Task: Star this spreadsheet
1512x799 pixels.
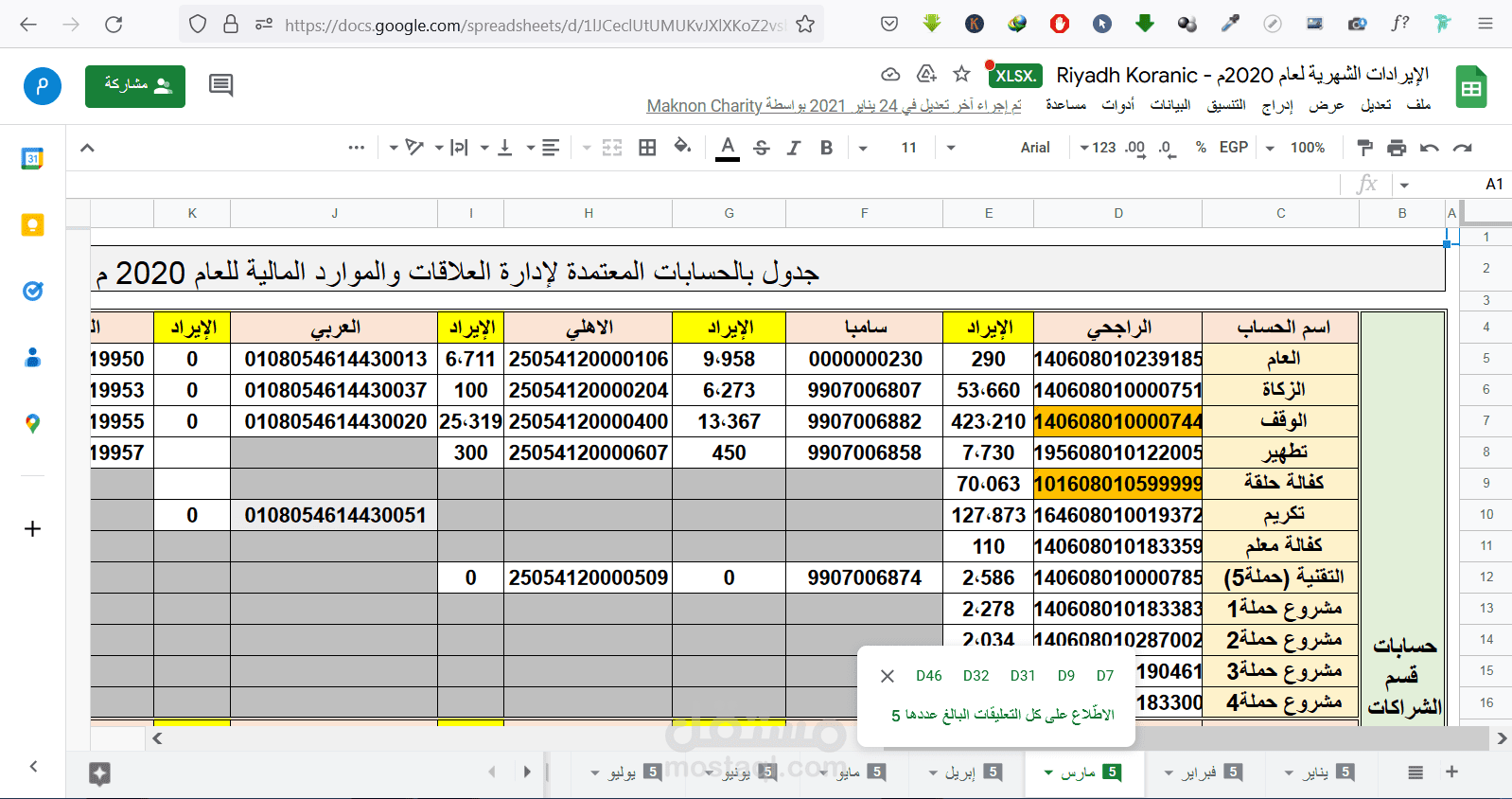Action: pos(961,74)
